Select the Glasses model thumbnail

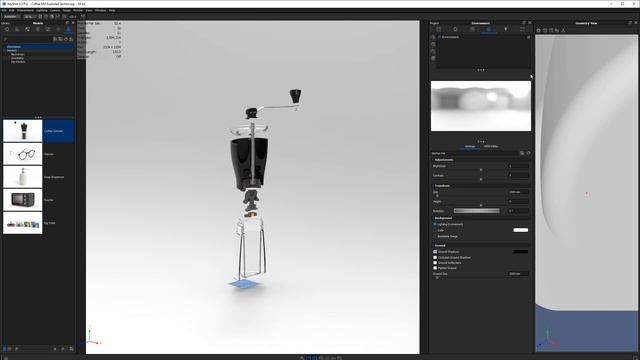(22, 154)
